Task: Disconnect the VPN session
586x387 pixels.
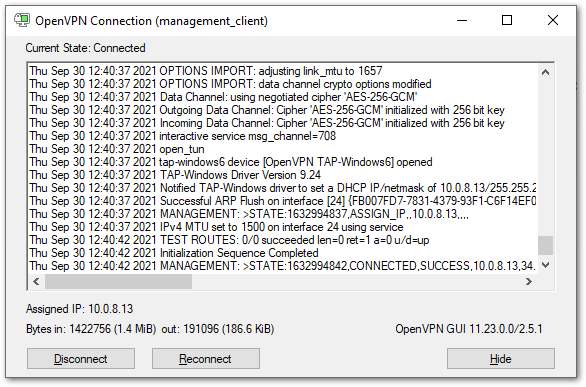Action: click(81, 359)
